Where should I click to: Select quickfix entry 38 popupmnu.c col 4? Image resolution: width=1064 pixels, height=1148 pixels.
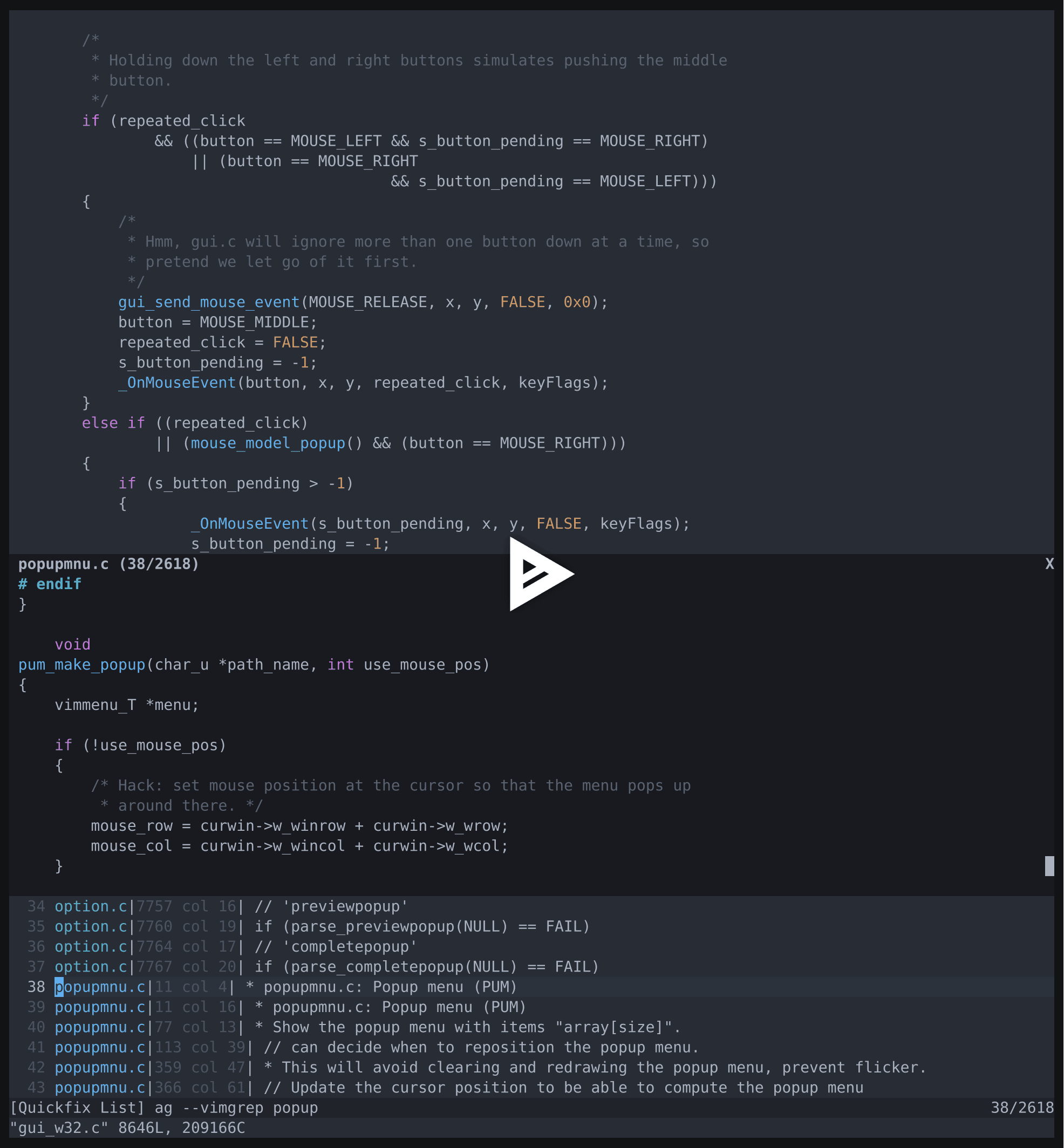pos(531,987)
